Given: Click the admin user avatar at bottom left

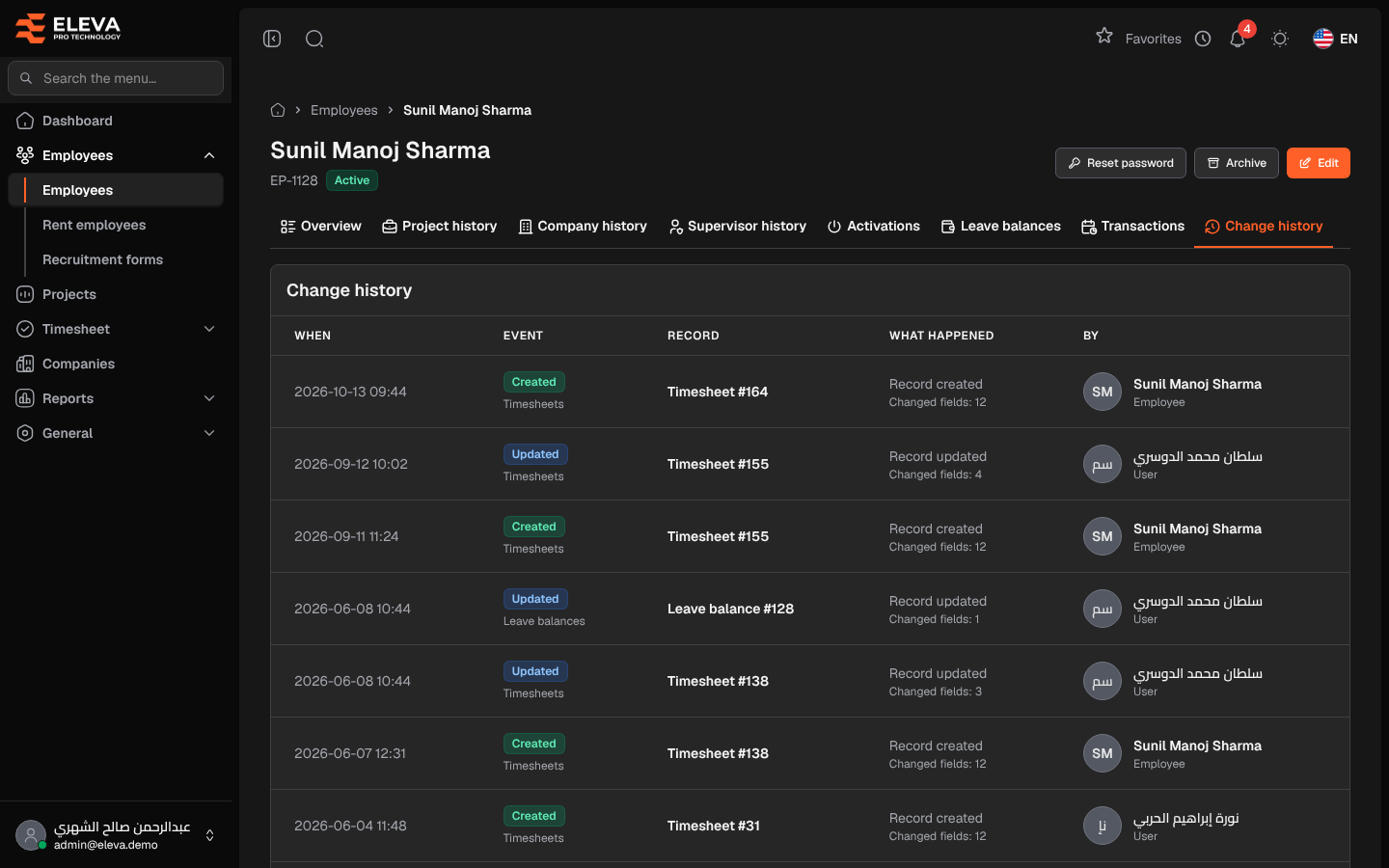Looking at the screenshot, I should tap(31, 835).
